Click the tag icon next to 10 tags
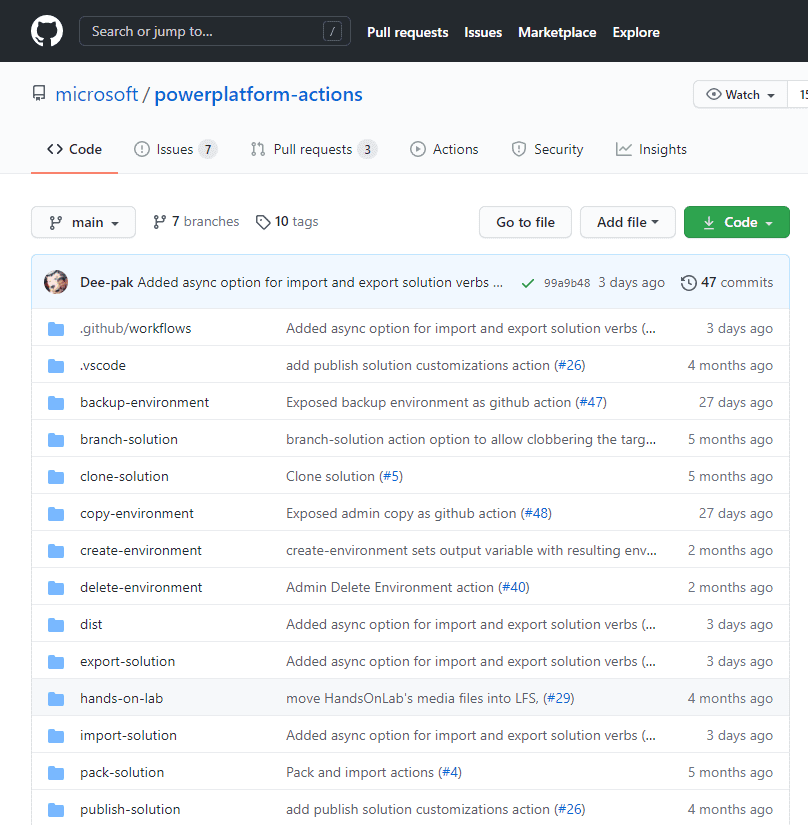Image resolution: width=808 pixels, height=825 pixels. click(262, 222)
